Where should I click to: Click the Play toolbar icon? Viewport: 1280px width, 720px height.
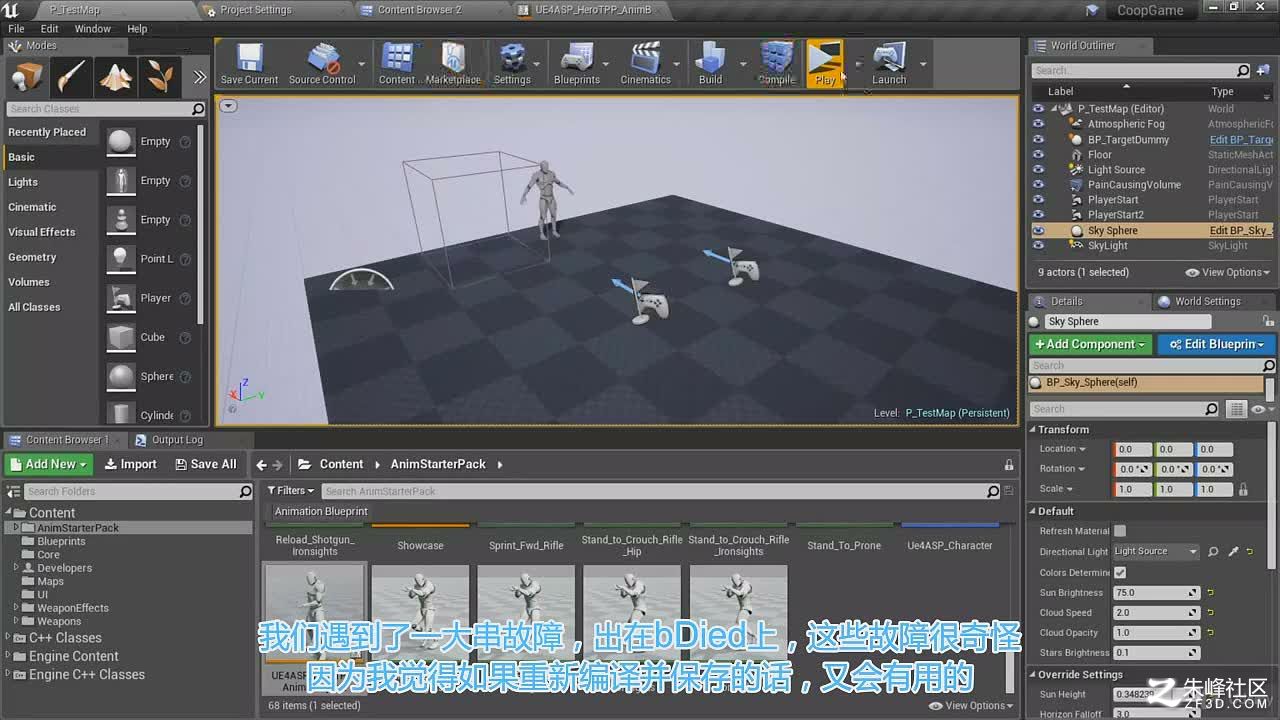pyautogui.click(x=825, y=63)
